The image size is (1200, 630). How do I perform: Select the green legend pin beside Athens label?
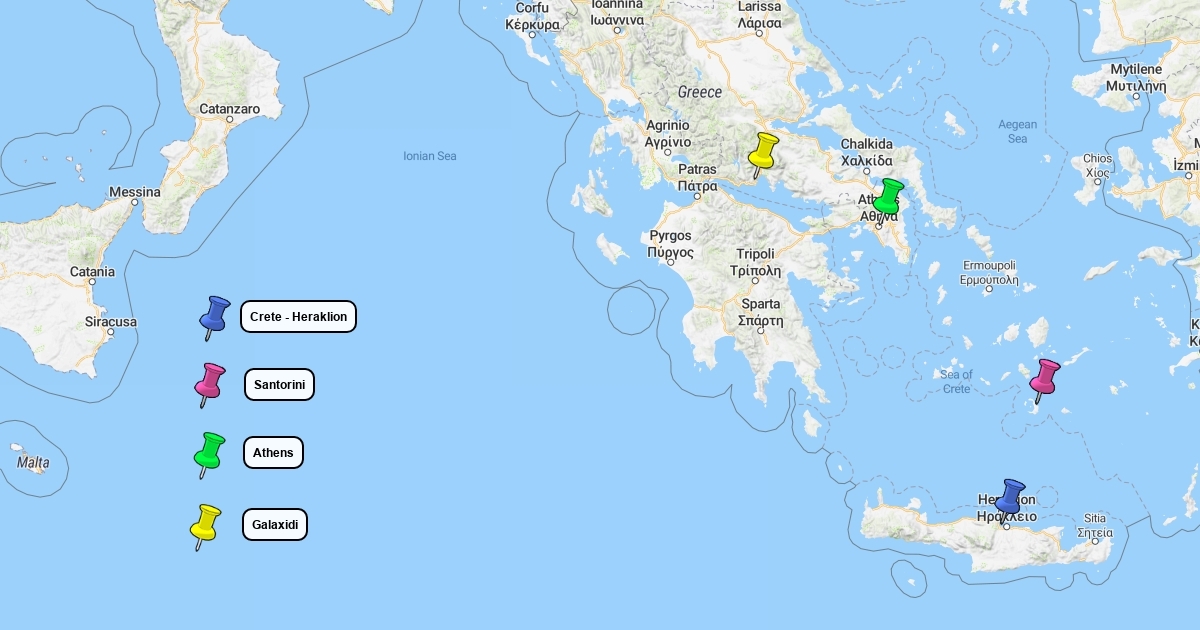pos(209,452)
